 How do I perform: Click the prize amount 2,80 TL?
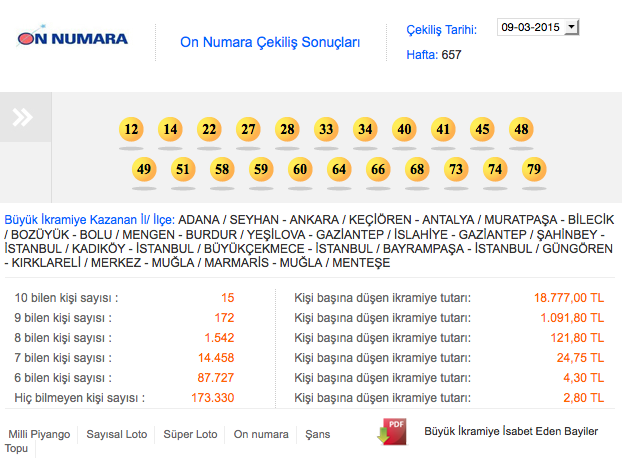point(584,398)
